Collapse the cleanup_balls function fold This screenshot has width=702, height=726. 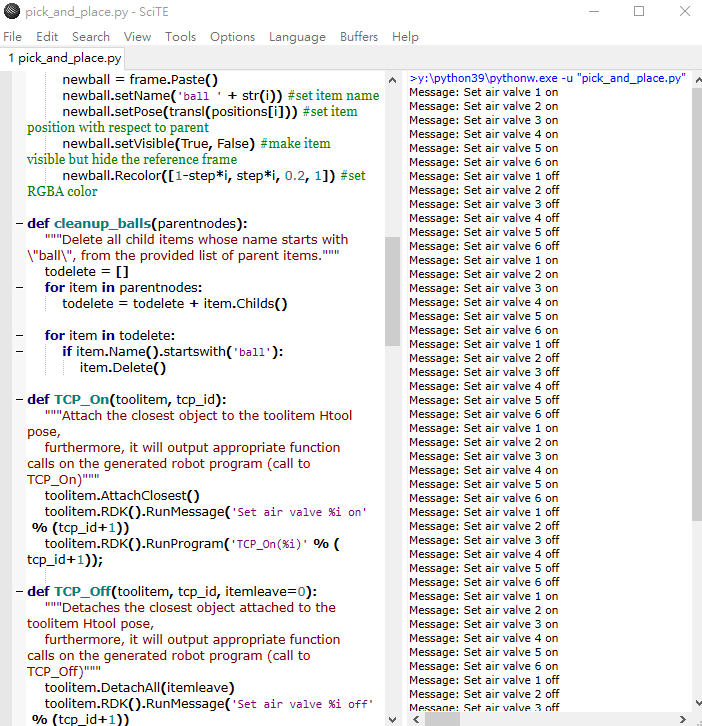coord(19,224)
